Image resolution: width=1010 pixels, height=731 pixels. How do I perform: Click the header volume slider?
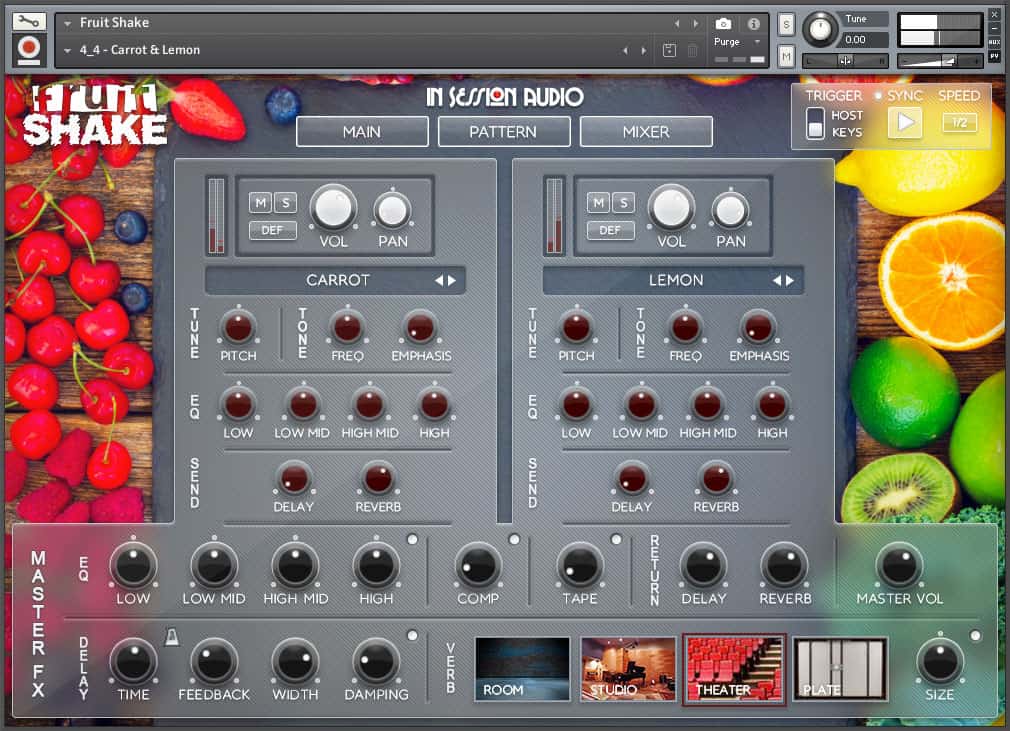tap(940, 61)
